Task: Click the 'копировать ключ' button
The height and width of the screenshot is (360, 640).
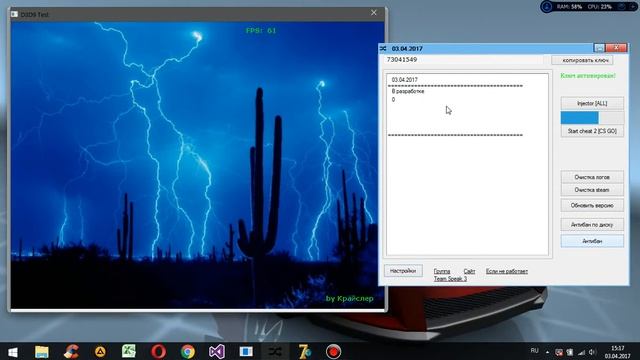Action: click(x=582, y=60)
